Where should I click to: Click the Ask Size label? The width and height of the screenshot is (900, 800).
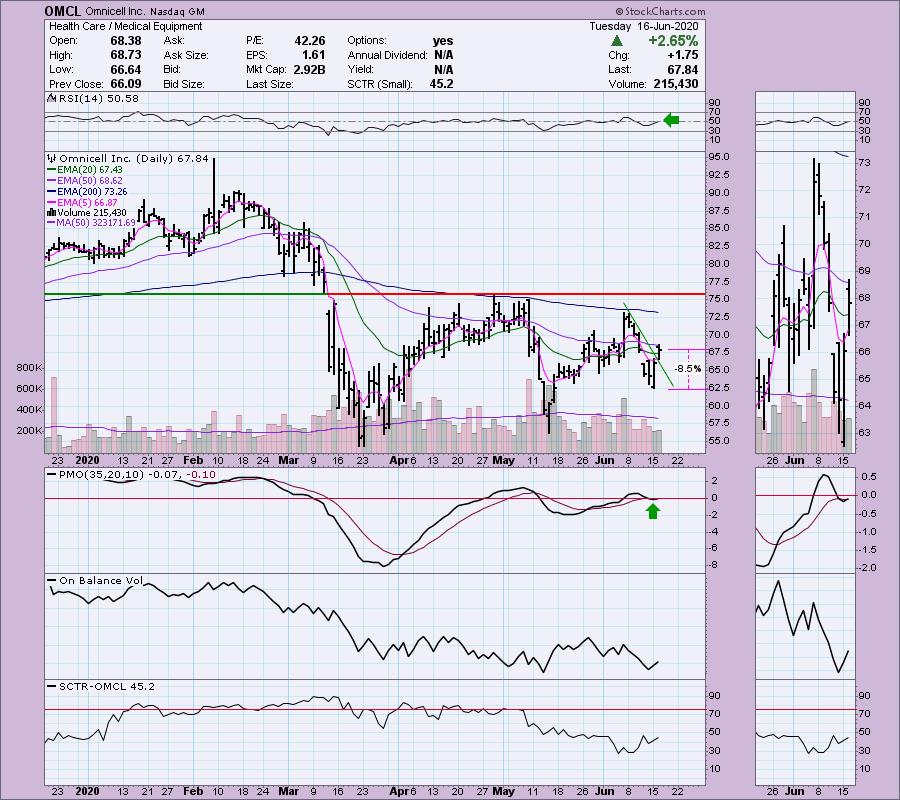[x=186, y=55]
